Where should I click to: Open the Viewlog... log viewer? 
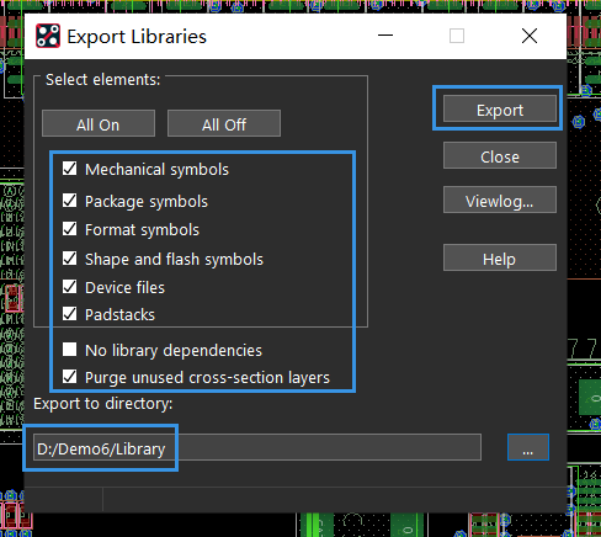click(x=499, y=200)
